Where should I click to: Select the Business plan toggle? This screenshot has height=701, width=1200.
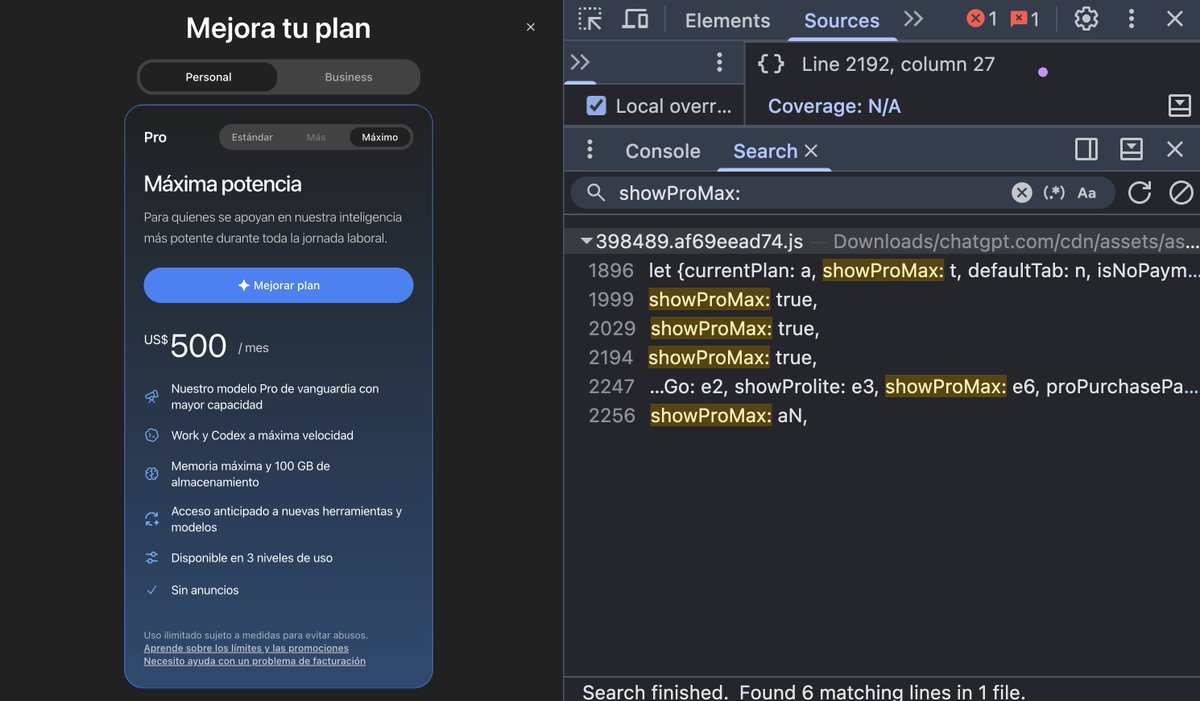[x=348, y=77]
